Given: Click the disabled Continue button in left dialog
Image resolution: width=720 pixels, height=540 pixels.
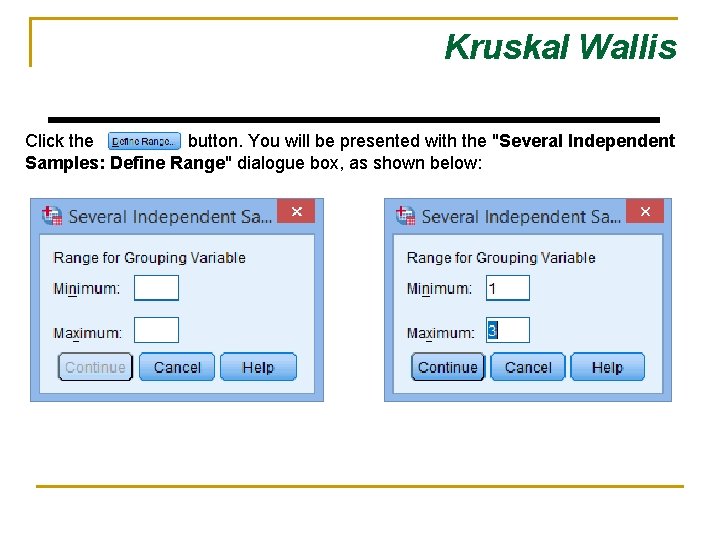Looking at the screenshot, I should pos(95,367).
